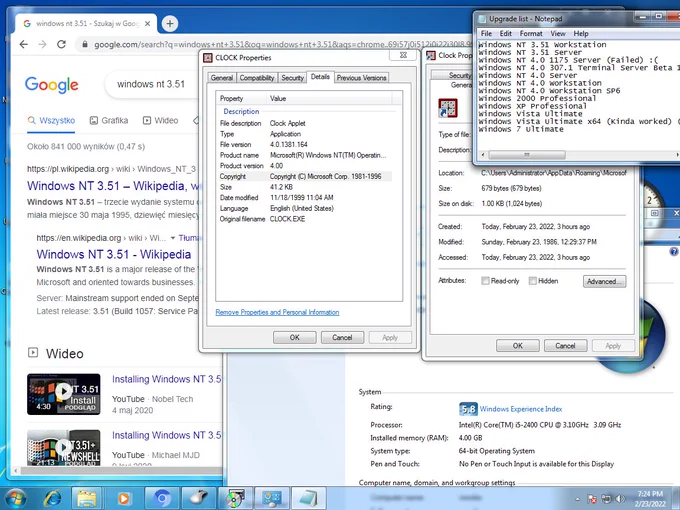Image resolution: width=680 pixels, height=510 pixels.
Task: Click the Notepad title bar icon
Action: (x=482, y=19)
